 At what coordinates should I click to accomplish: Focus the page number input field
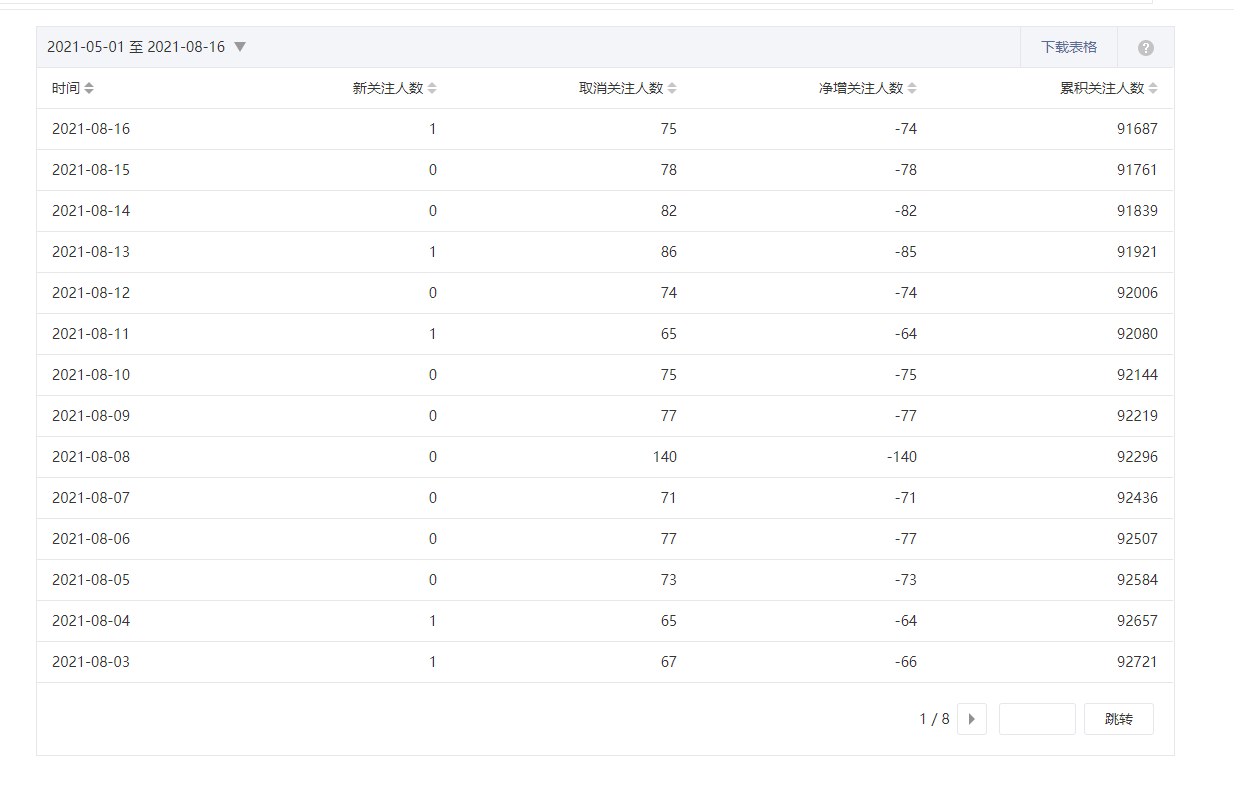(1036, 719)
